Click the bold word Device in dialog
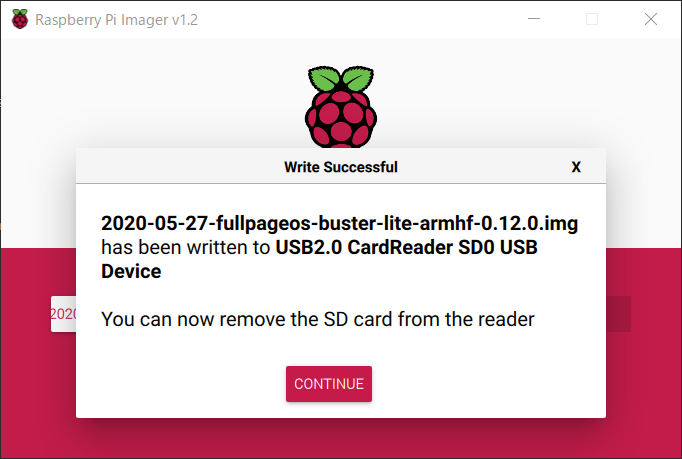 tap(131, 271)
